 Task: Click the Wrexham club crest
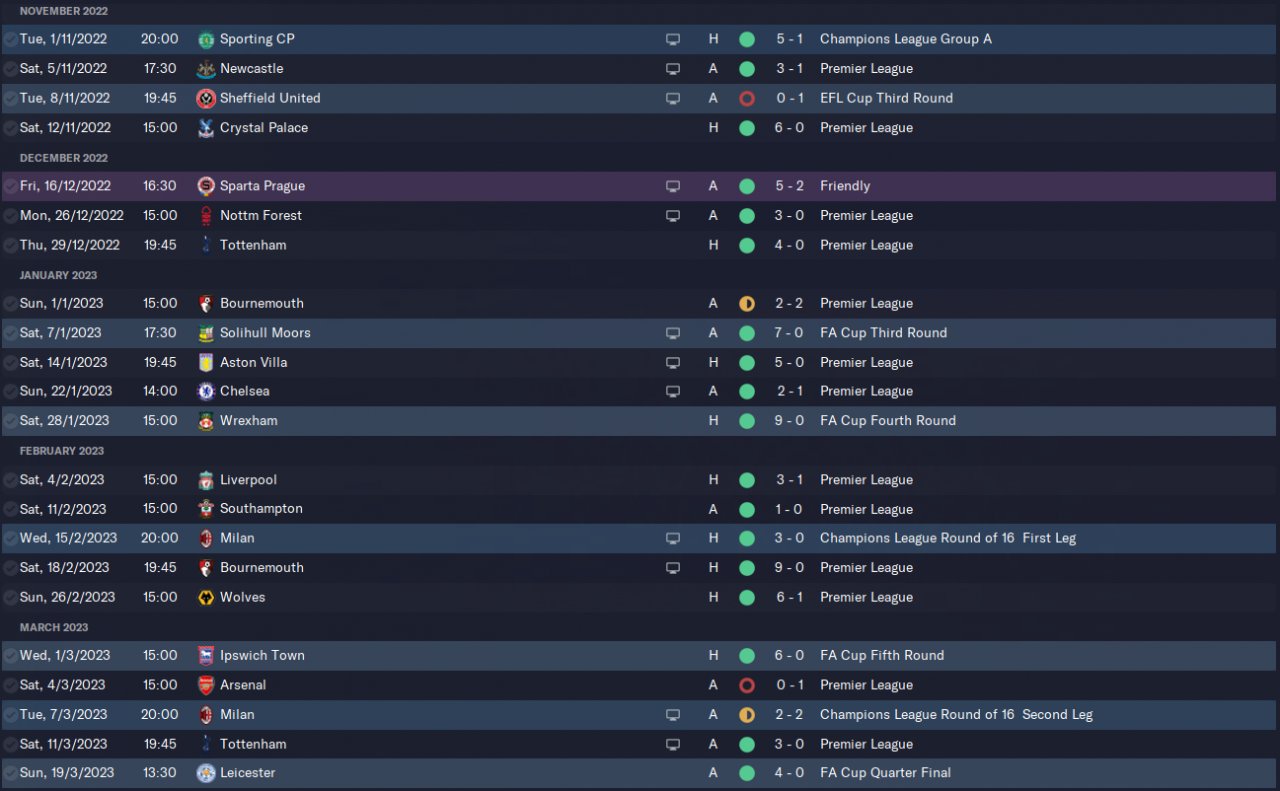click(206, 421)
